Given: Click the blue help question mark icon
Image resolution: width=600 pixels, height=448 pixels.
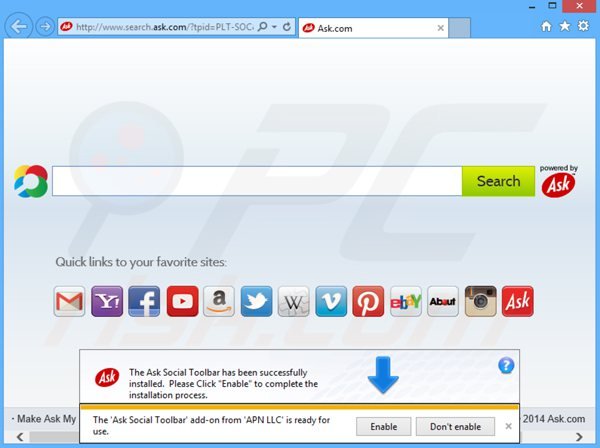Looking at the screenshot, I should point(506,365).
